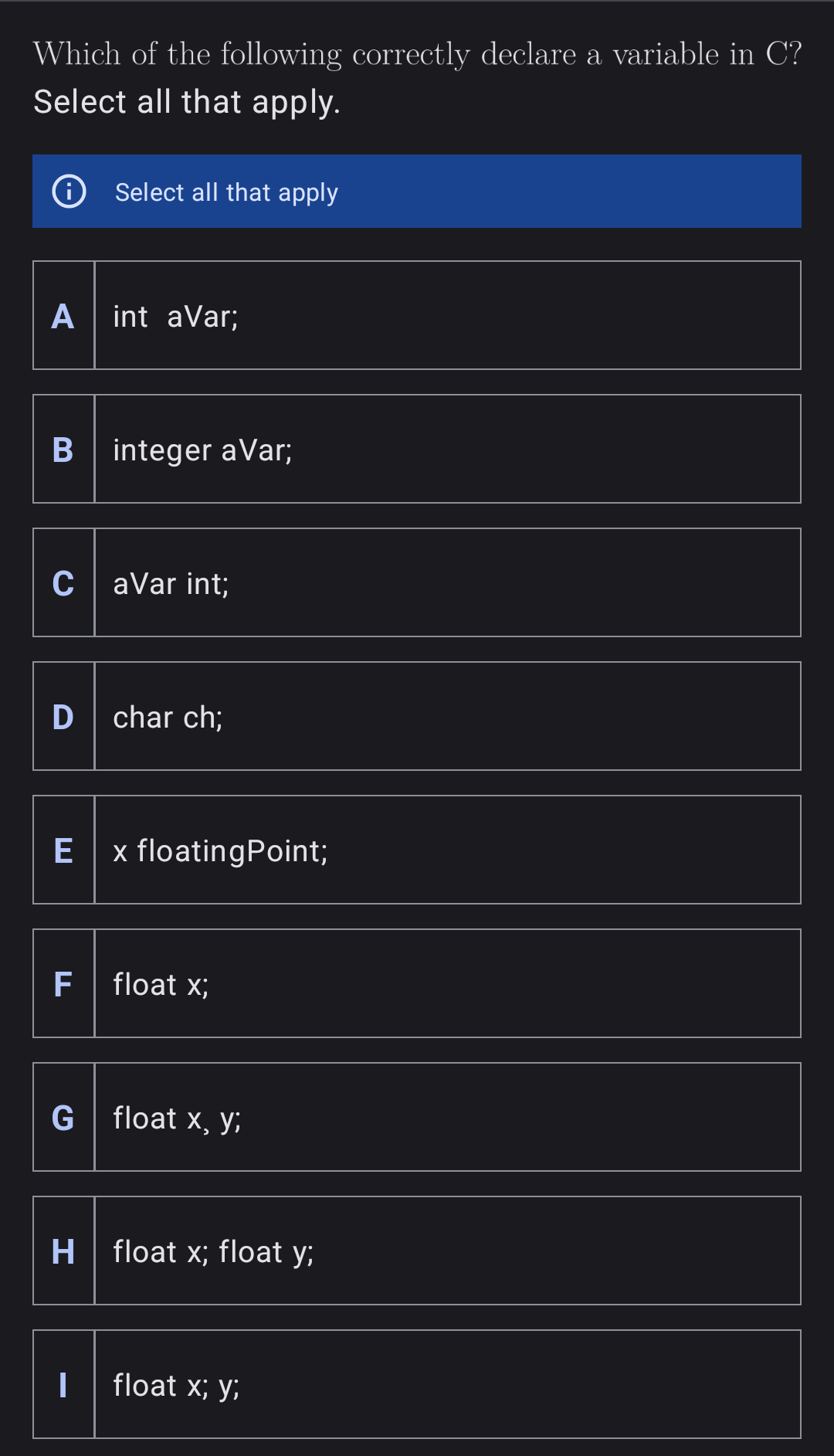Select answer option G "float x, y;"
The width and height of the screenshot is (834, 1456).
(x=417, y=1117)
